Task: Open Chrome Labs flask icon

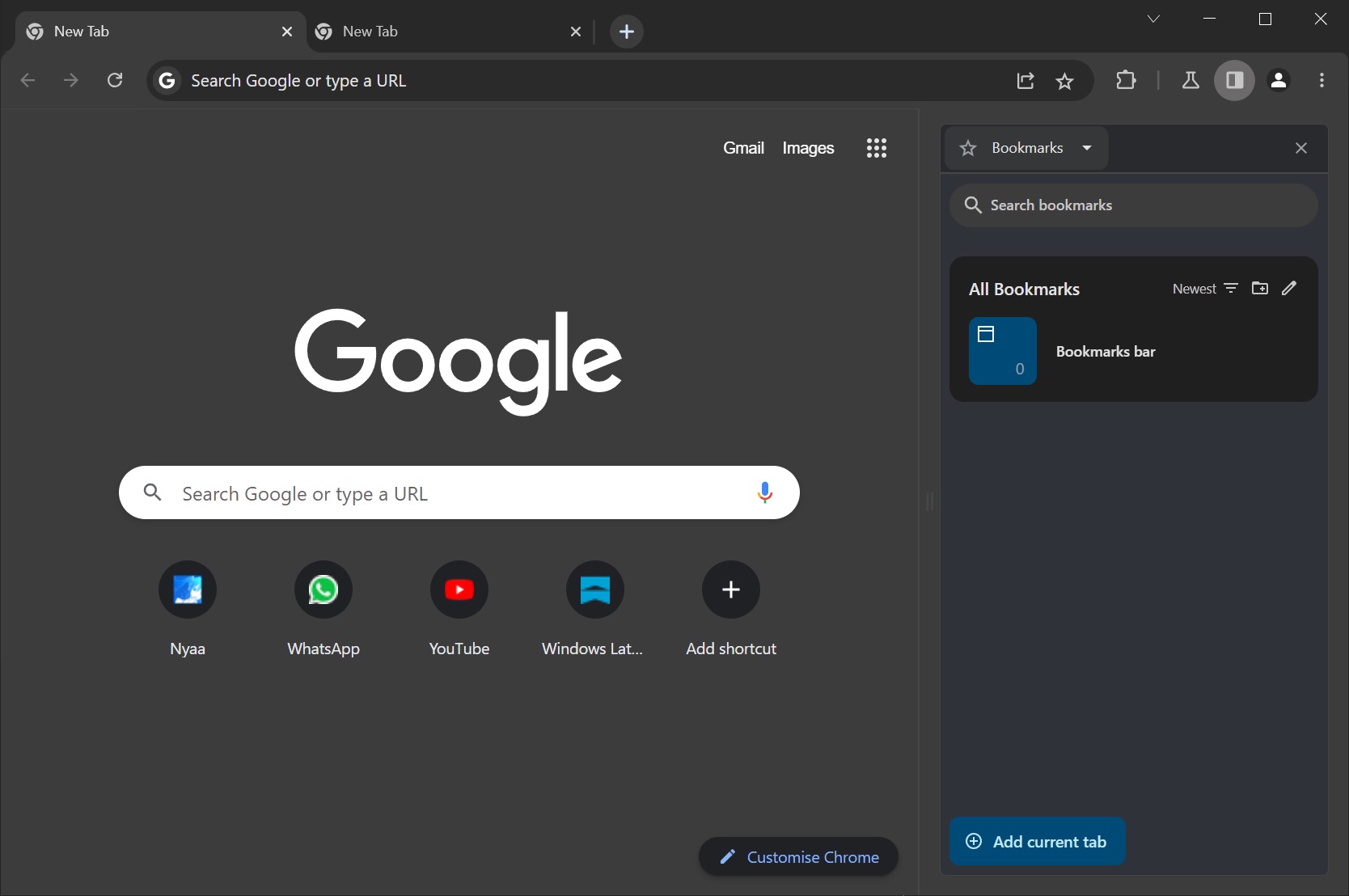Action: click(x=1190, y=80)
